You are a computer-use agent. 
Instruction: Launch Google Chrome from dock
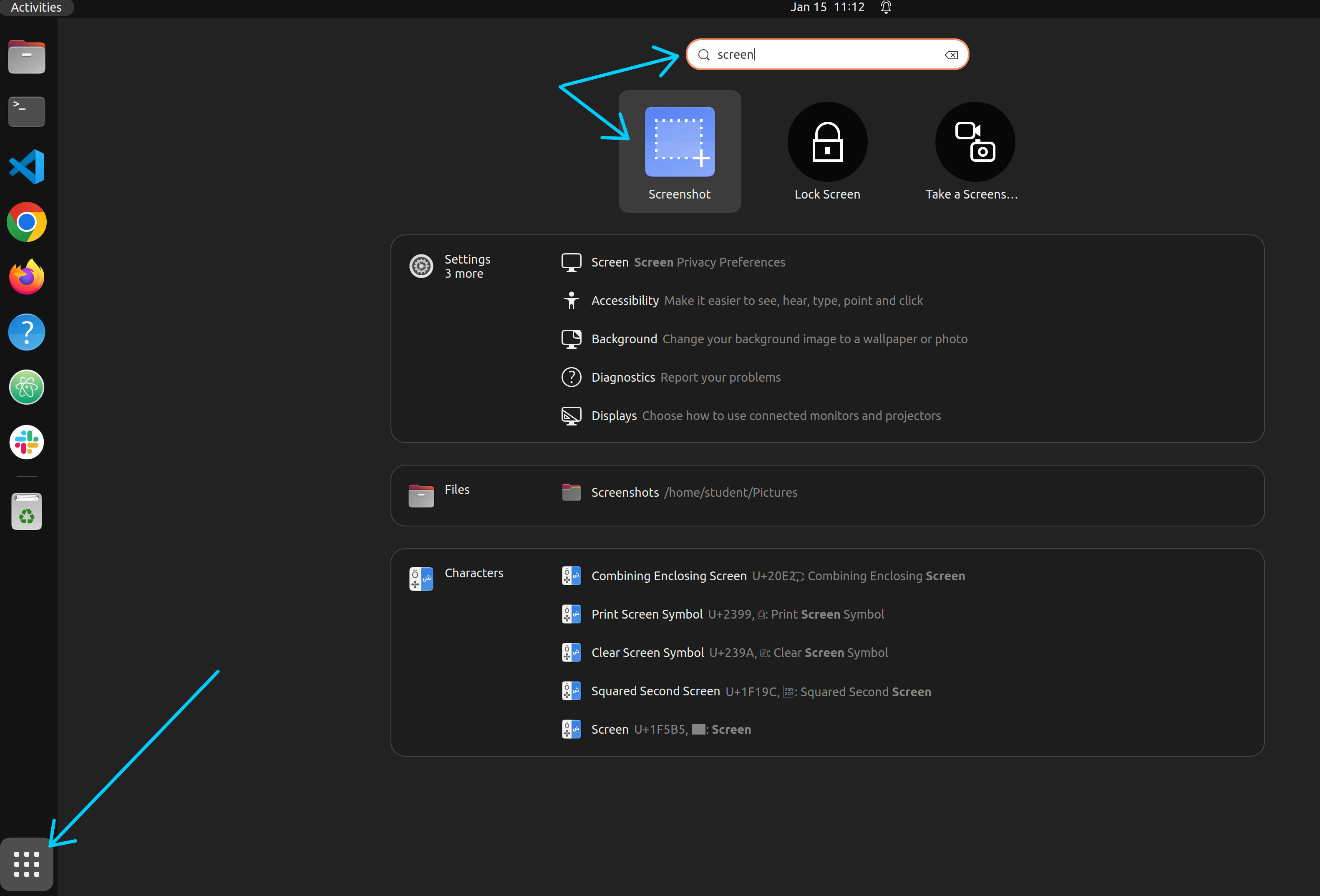click(27, 222)
